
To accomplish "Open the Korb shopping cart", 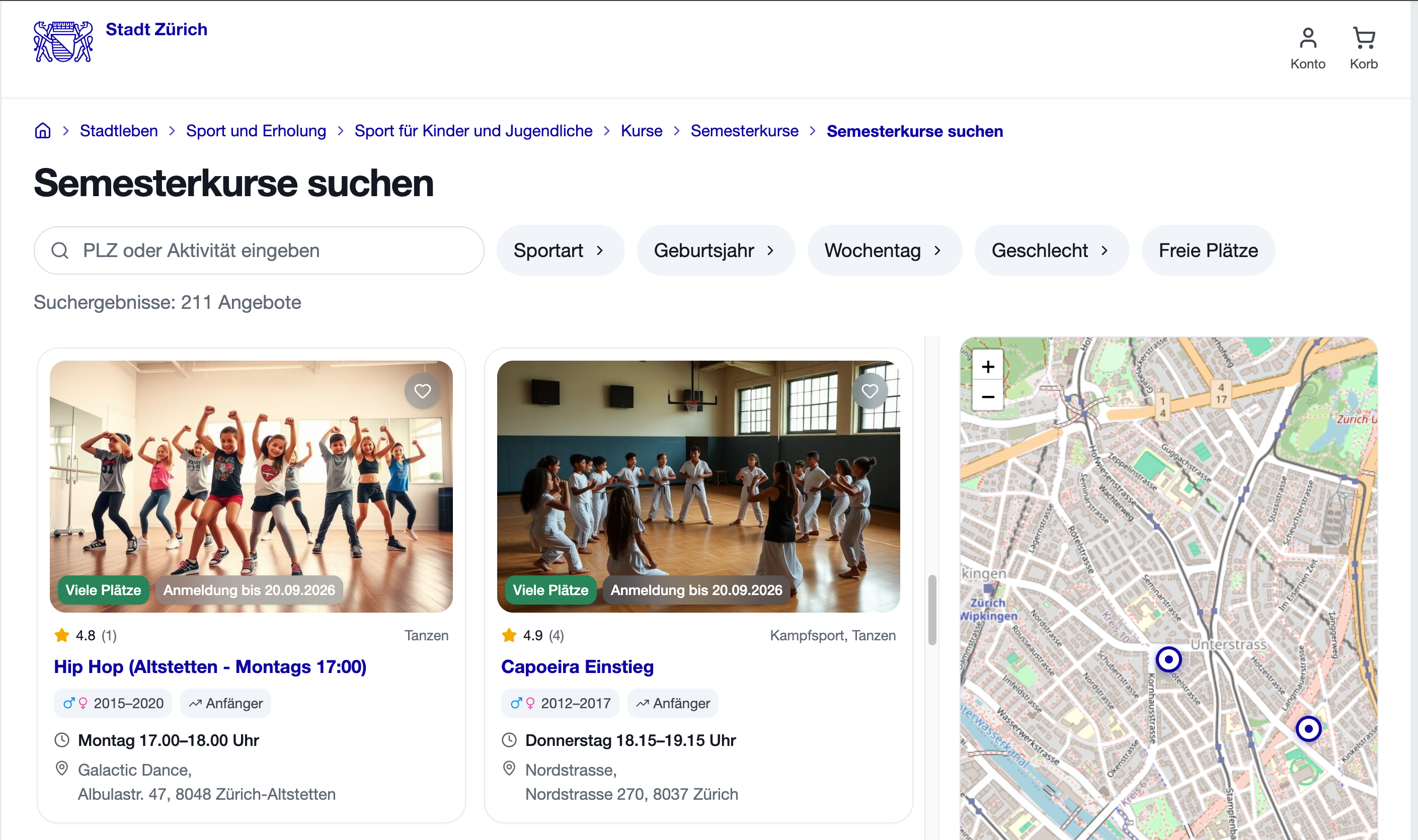I will [x=1364, y=49].
